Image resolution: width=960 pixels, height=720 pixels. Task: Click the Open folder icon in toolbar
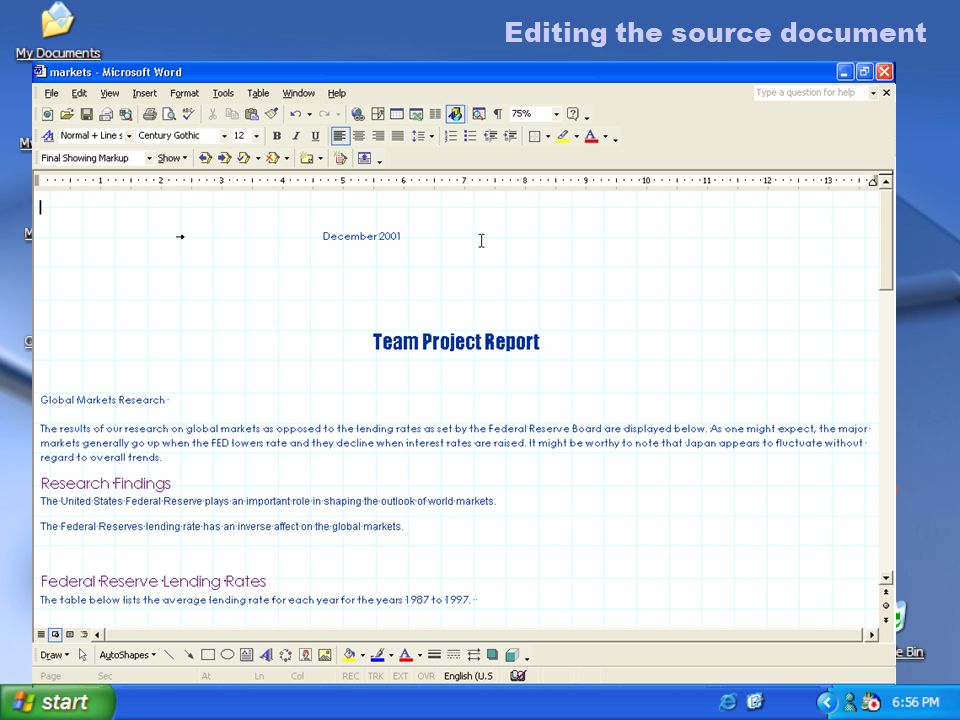67,114
